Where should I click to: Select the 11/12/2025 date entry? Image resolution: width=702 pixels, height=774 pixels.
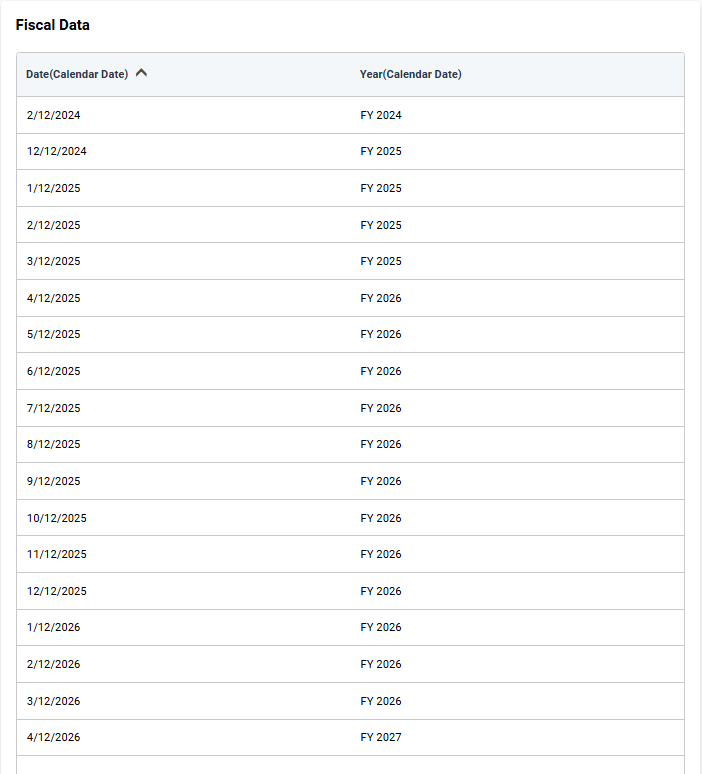click(57, 554)
